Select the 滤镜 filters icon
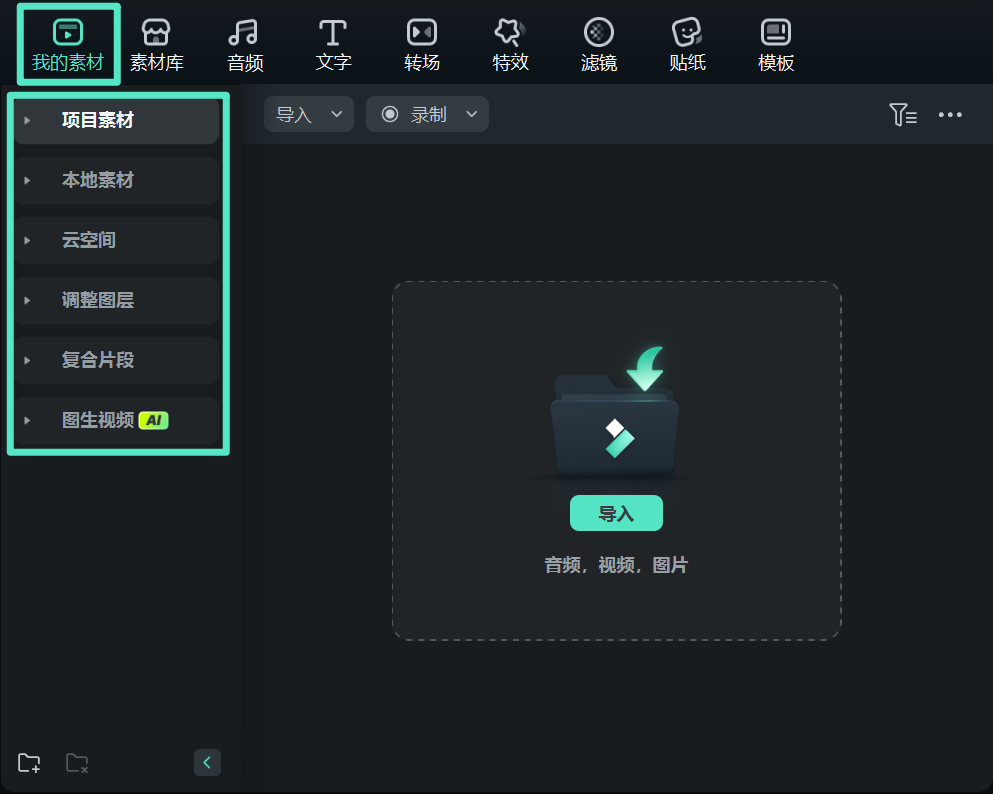 point(598,45)
